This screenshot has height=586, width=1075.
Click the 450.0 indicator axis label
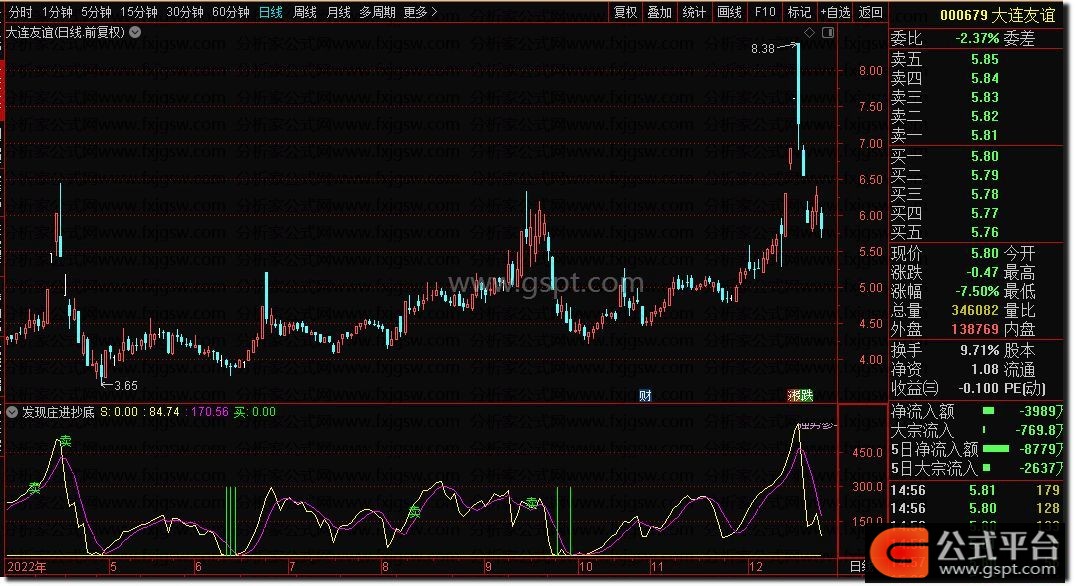click(868, 453)
